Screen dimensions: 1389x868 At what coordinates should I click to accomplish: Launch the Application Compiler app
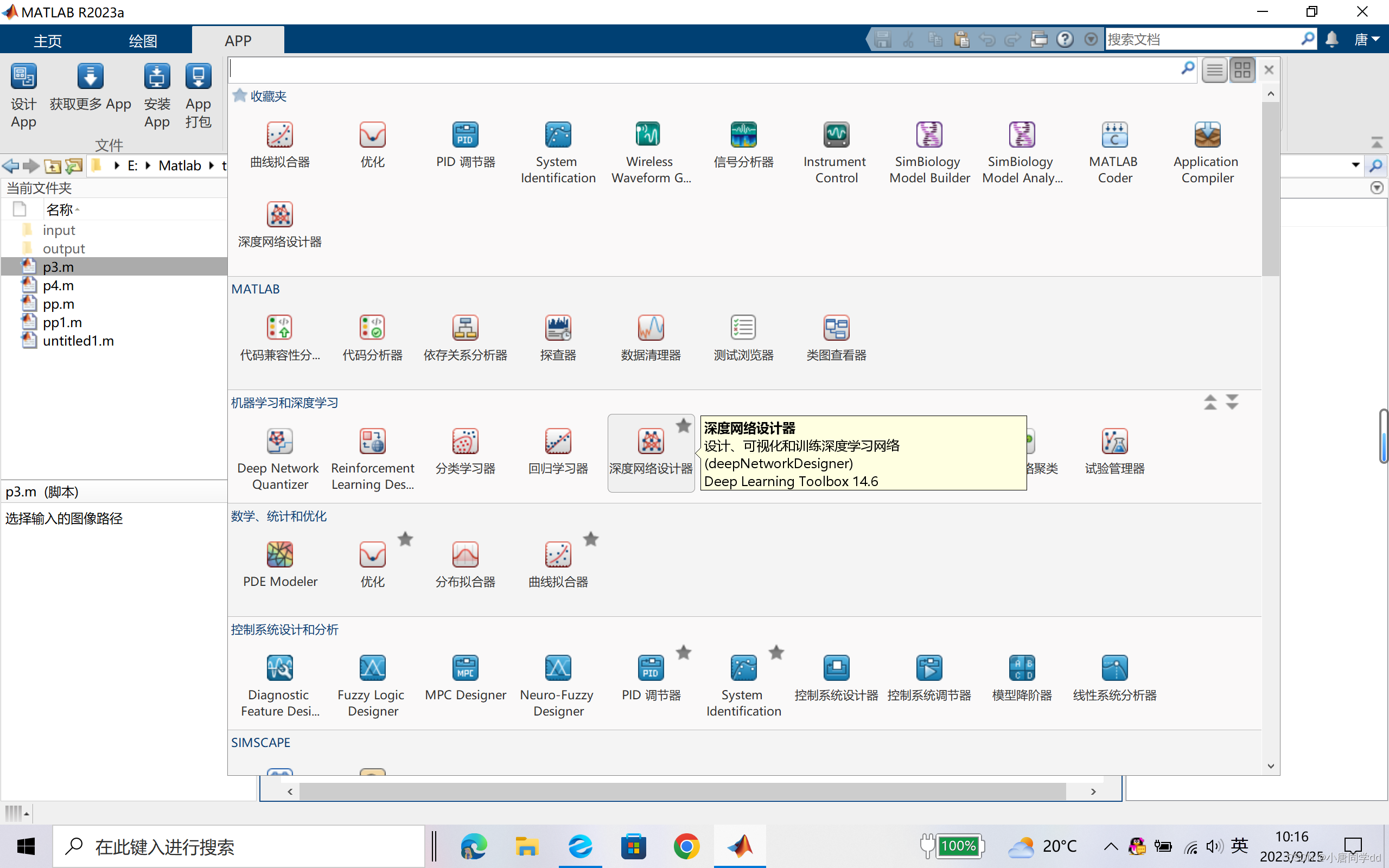click(x=1207, y=136)
